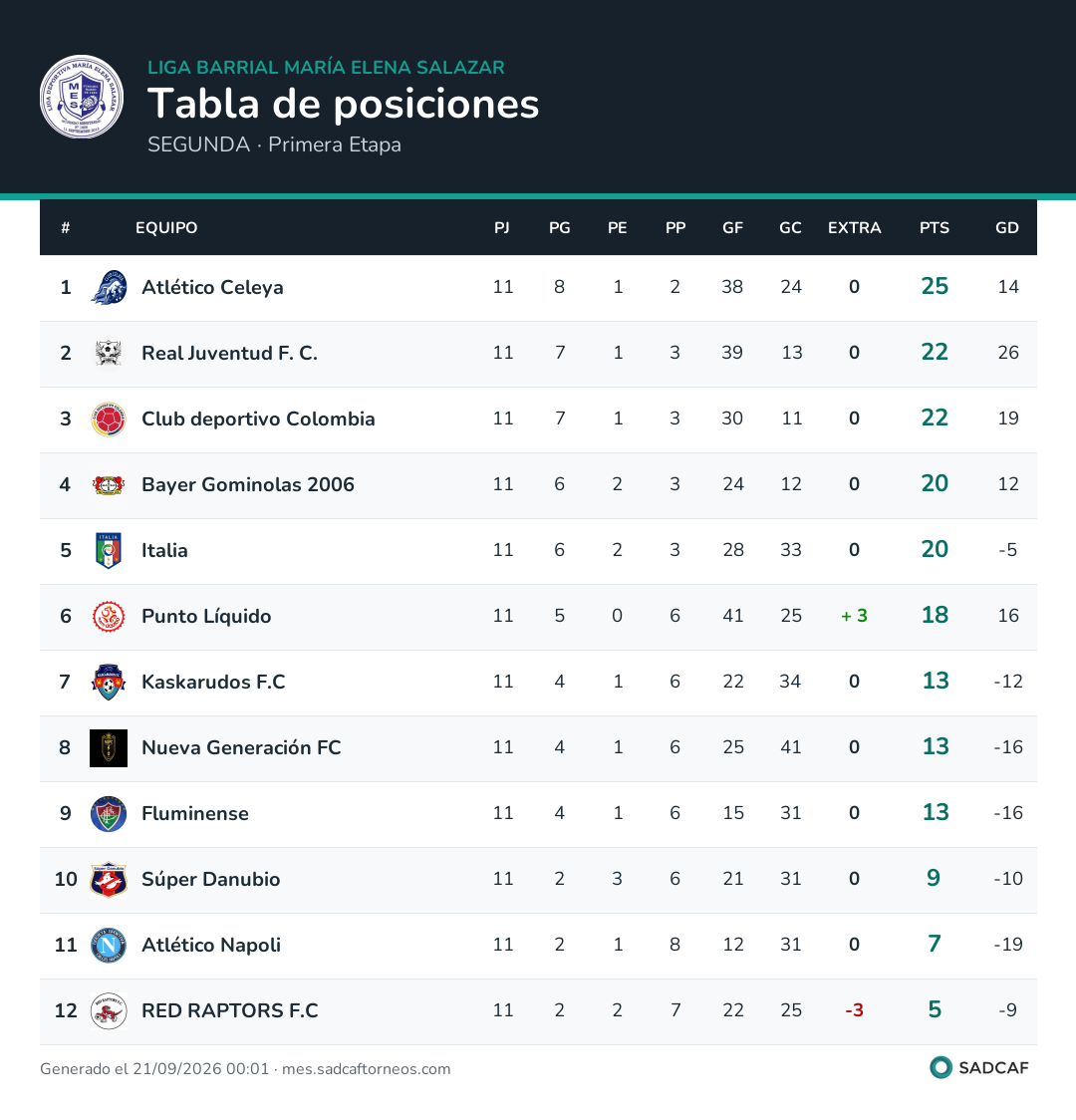Click Club deportivo Colombia crest
Viewport: 1076px width, 1120px height.
(x=109, y=419)
